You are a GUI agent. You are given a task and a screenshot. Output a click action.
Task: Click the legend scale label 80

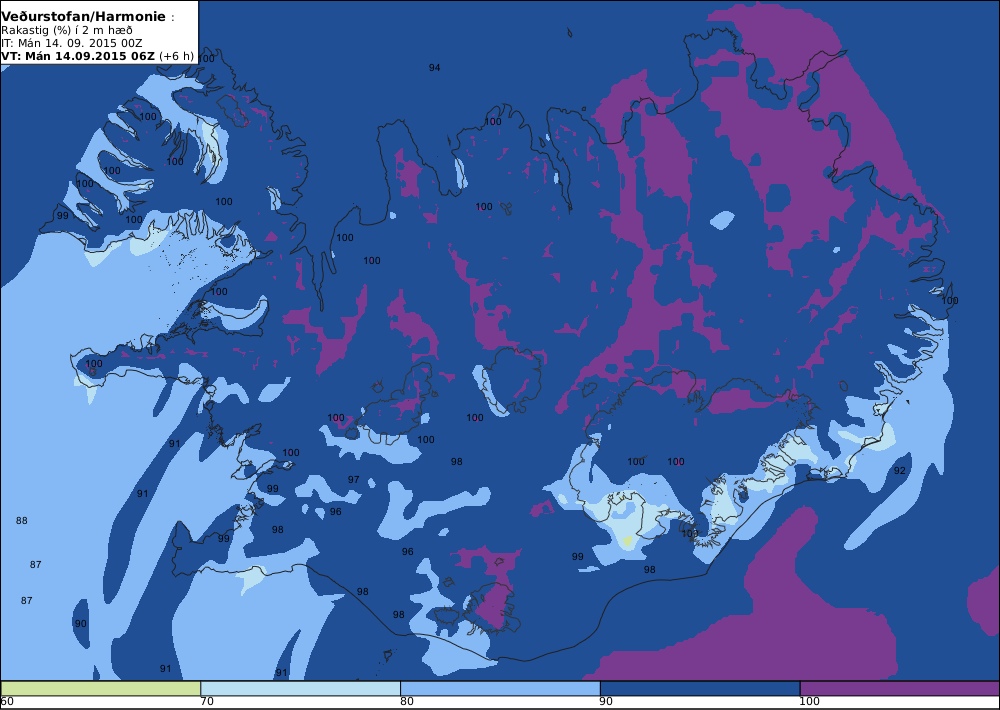coord(407,702)
